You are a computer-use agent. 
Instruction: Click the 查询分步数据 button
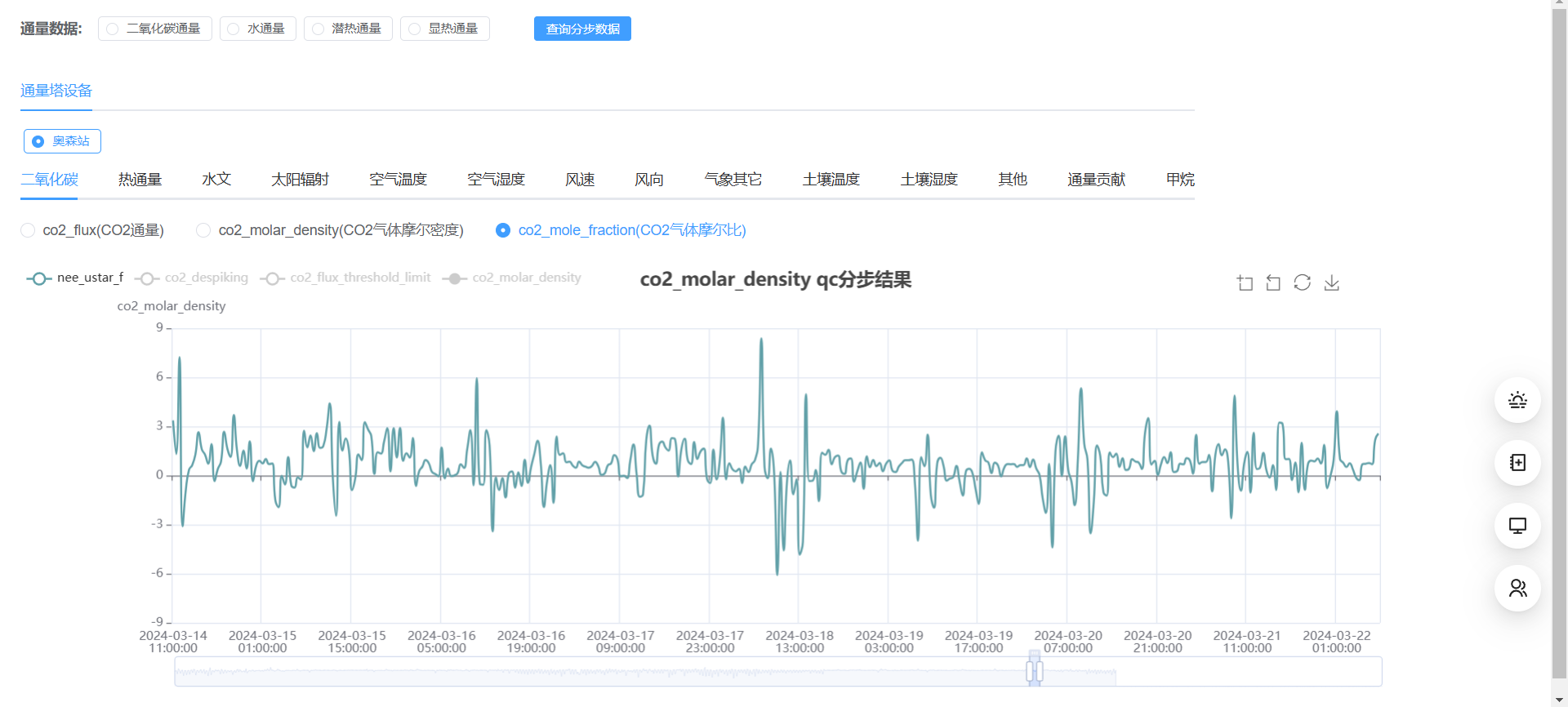click(582, 29)
